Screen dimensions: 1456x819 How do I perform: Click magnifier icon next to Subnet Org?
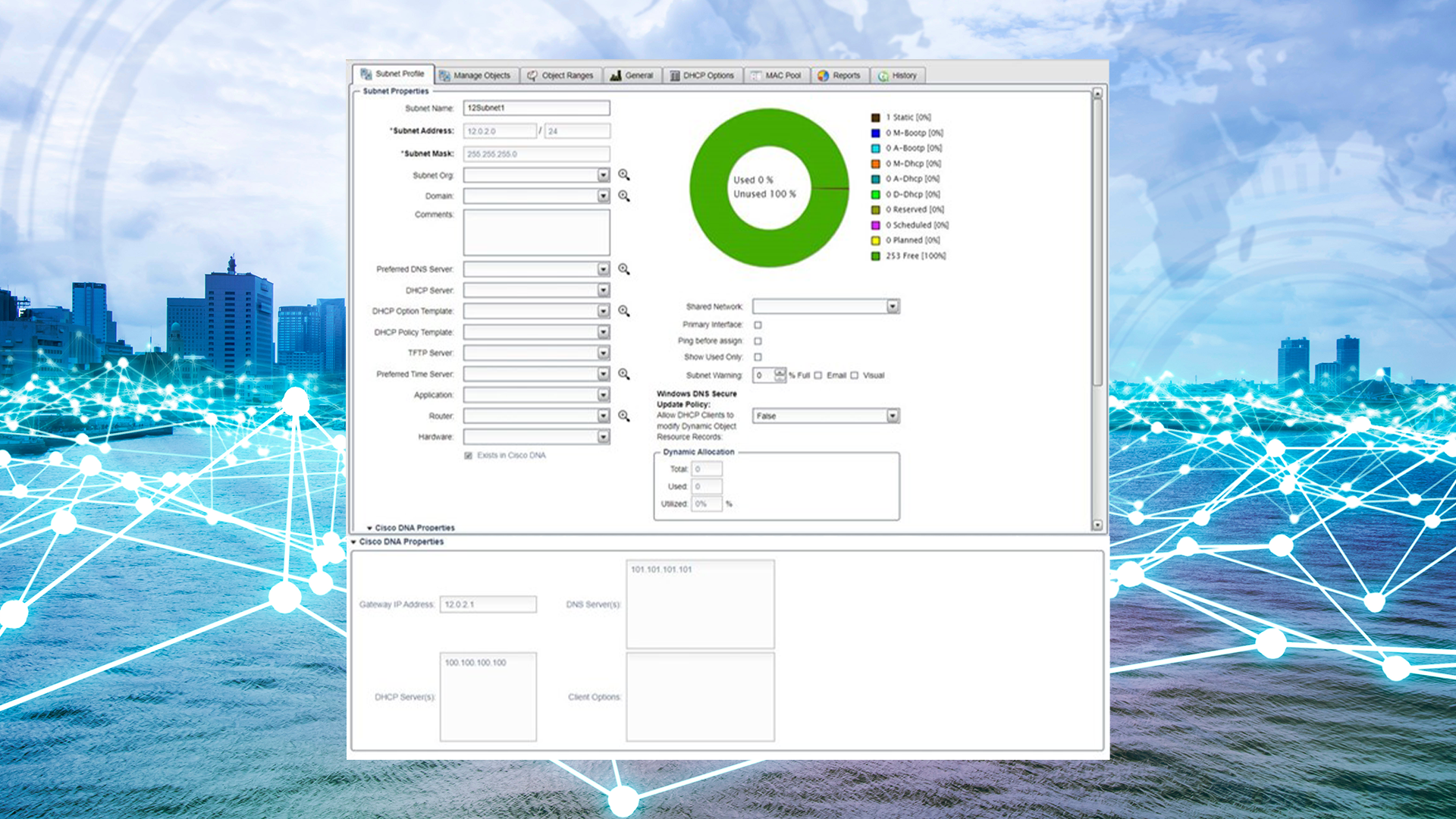coord(623,175)
